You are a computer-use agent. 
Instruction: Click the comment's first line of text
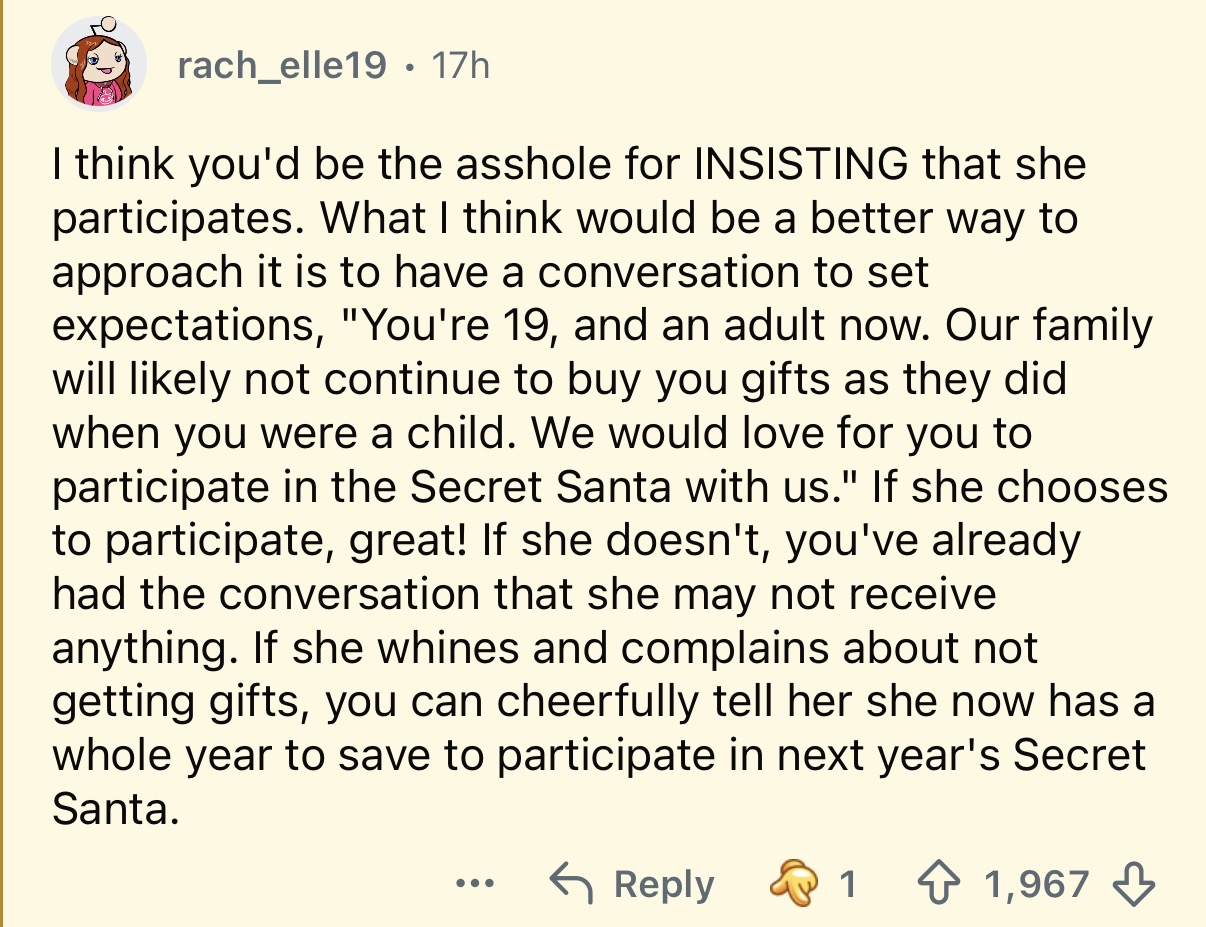pos(568,164)
